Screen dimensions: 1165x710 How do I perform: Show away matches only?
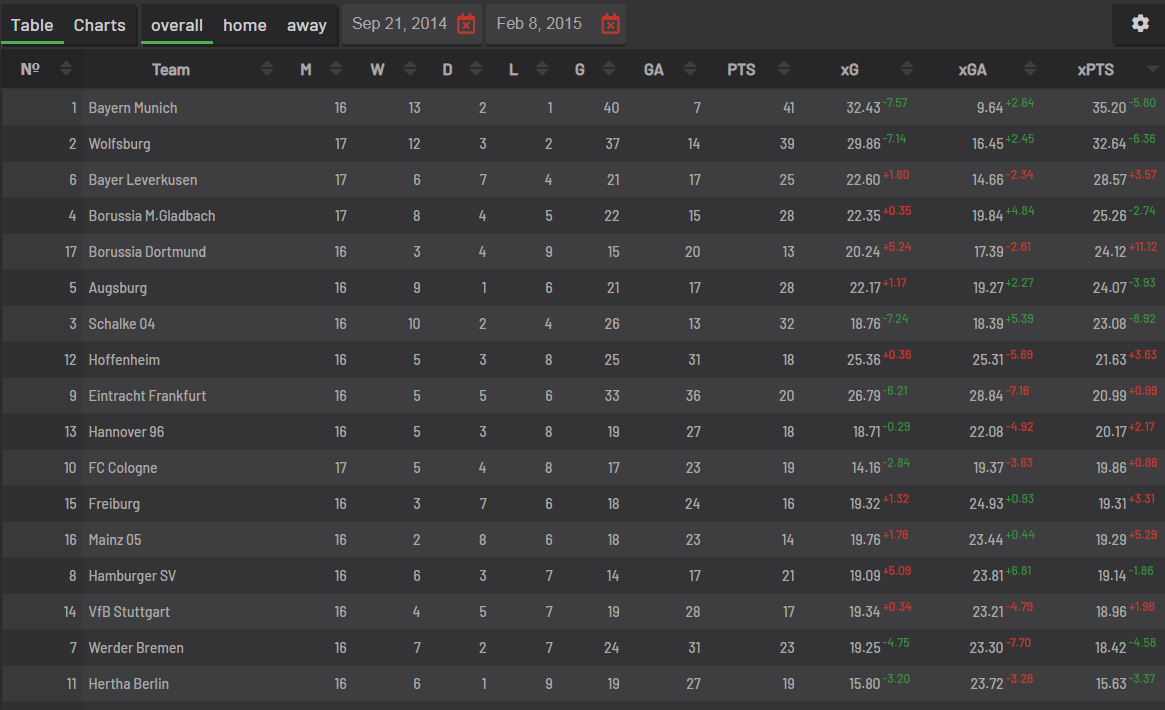pos(307,25)
